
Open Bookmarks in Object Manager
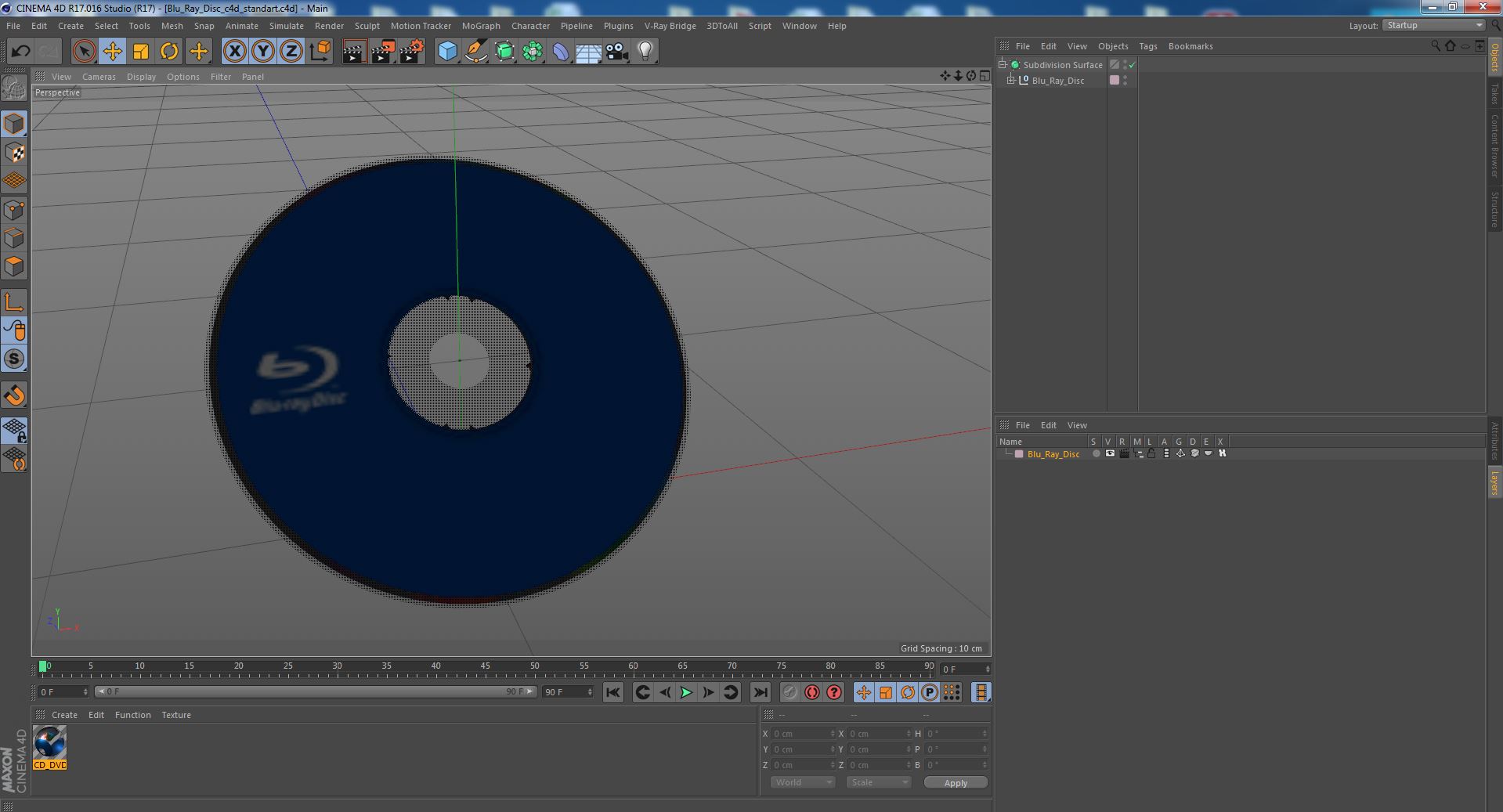1190,46
